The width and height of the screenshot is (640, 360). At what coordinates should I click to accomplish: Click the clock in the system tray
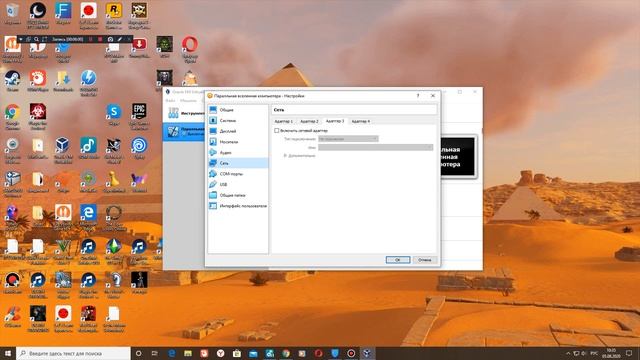click(x=611, y=353)
